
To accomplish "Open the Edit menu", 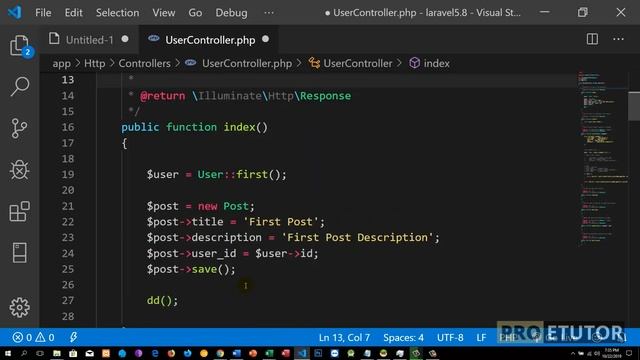I will pos(73,13).
